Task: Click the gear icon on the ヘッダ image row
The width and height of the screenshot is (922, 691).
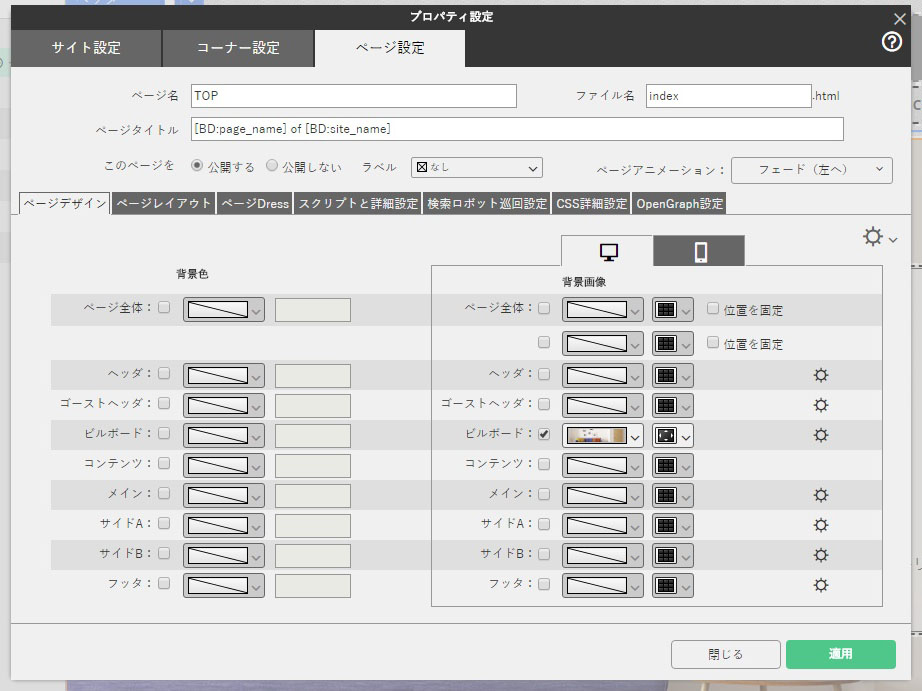Action: tap(820, 375)
